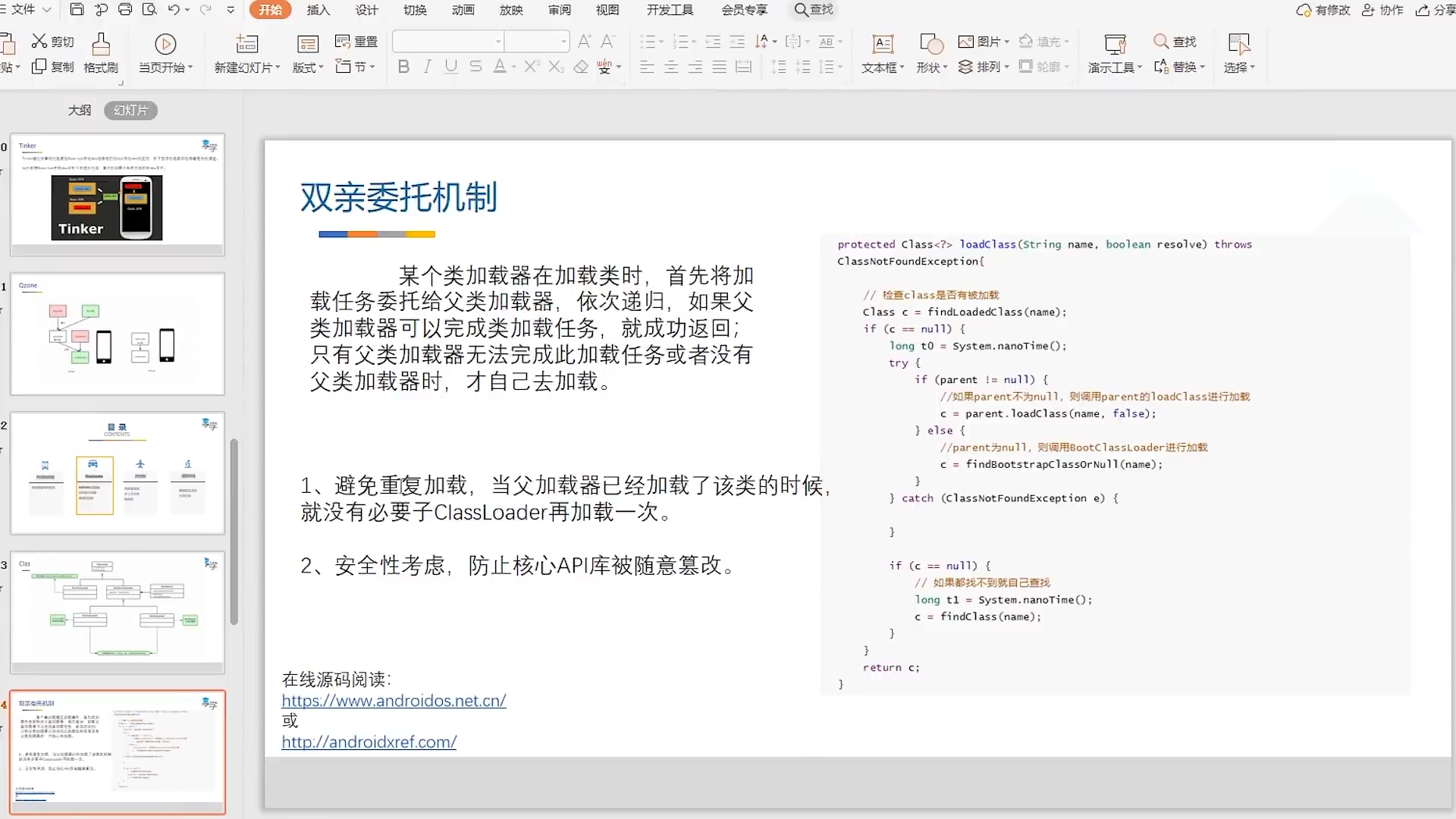Image resolution: width=1456 pixels, height=819 pixels.
Task: Insert a text box (文本框)
Action: 883,44
